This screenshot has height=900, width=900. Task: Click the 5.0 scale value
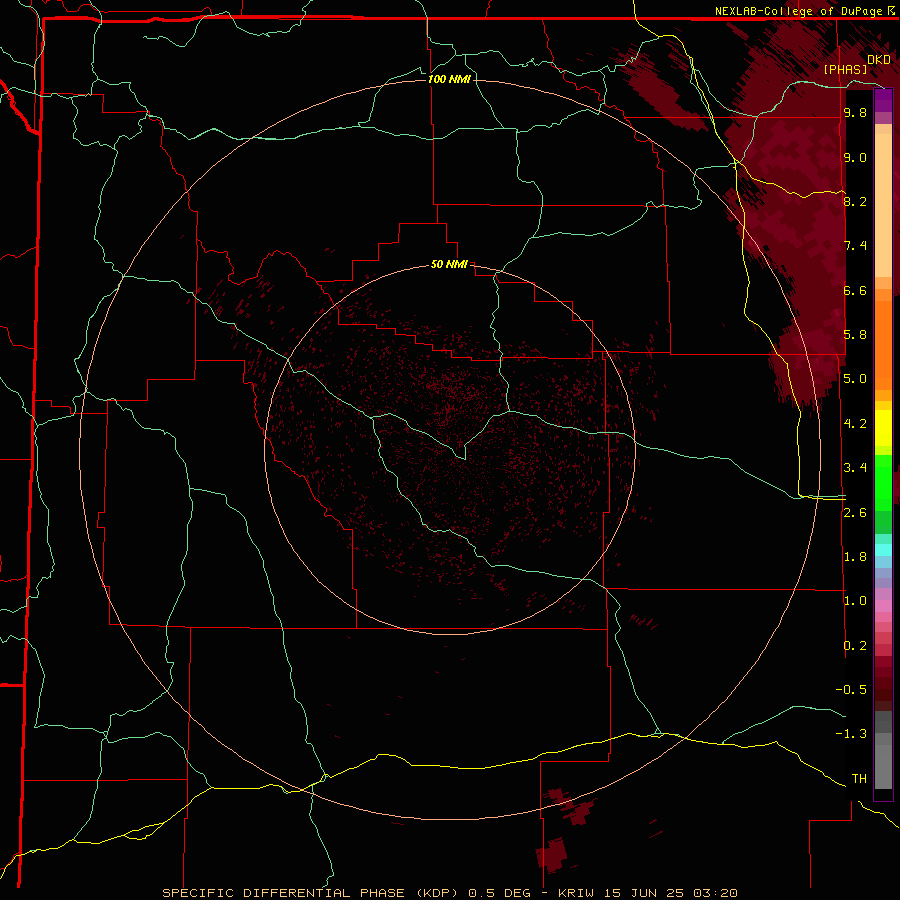(855, 379)
